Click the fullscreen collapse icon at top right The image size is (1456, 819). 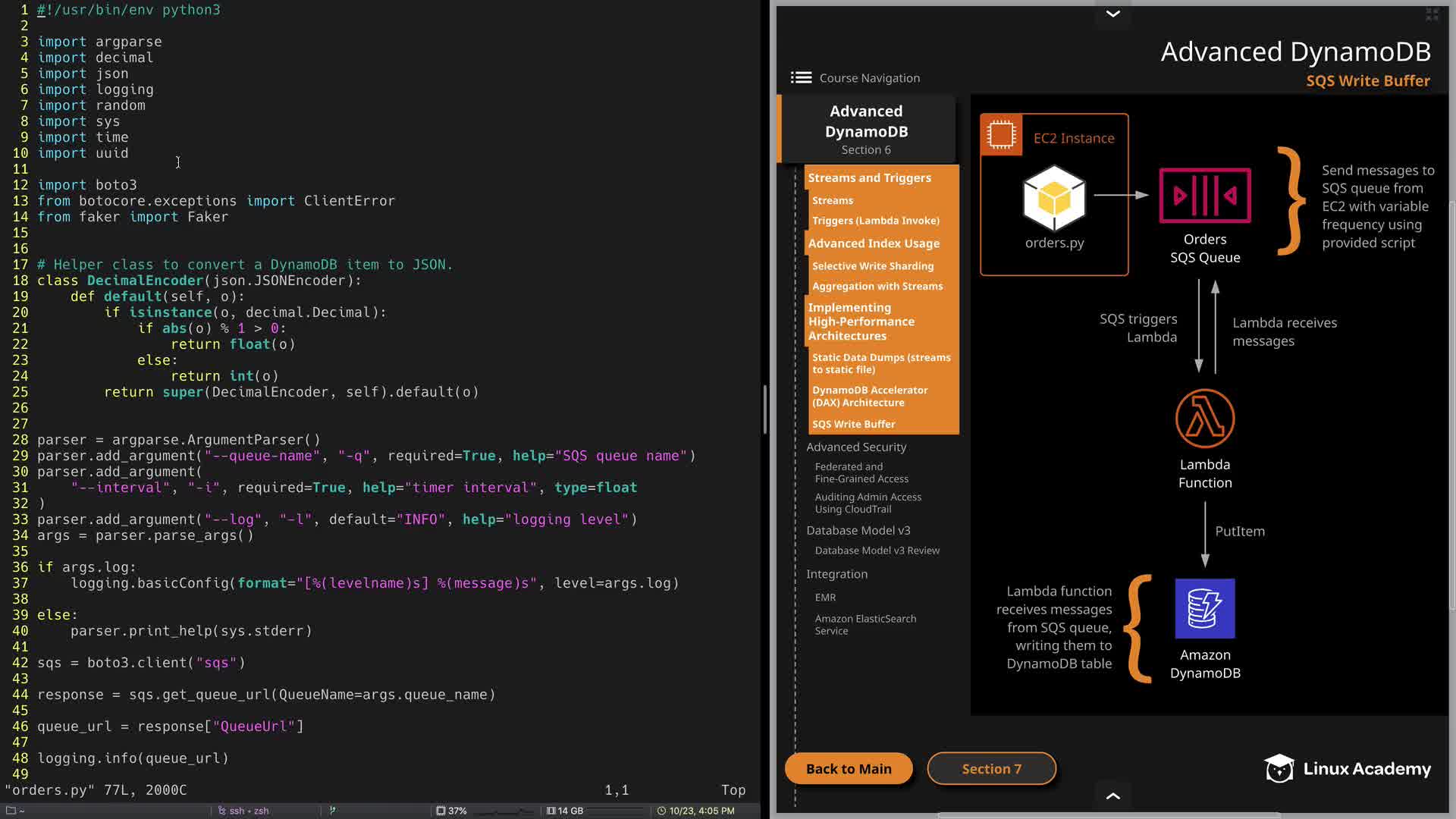[1432, 14]
